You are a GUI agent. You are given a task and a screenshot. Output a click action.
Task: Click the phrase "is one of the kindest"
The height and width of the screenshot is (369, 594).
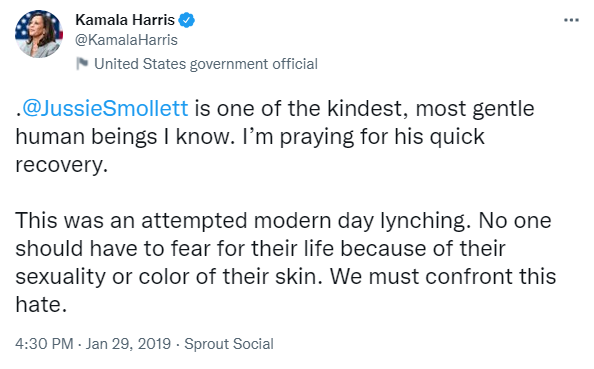click(x=302, y=109)
